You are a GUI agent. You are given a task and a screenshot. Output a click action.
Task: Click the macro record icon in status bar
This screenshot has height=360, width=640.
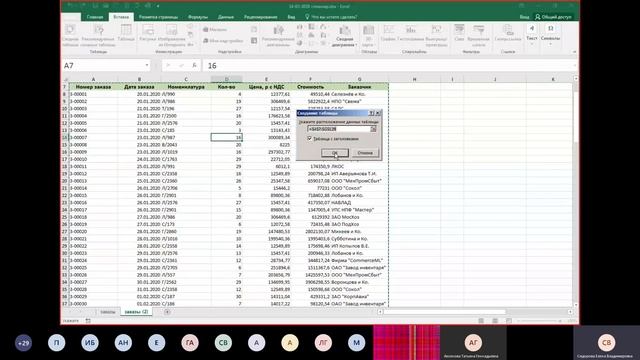pyautogui.click(x=88, y=321)
